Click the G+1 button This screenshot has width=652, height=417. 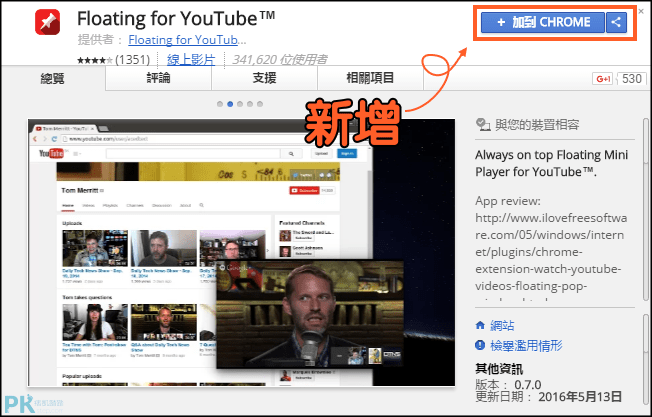602,79
